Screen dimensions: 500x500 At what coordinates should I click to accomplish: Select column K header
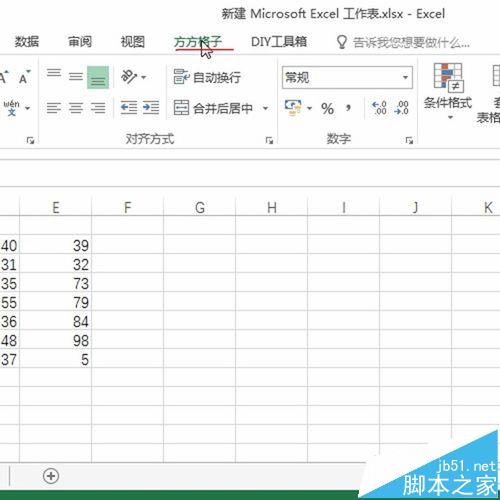(476, 207)
